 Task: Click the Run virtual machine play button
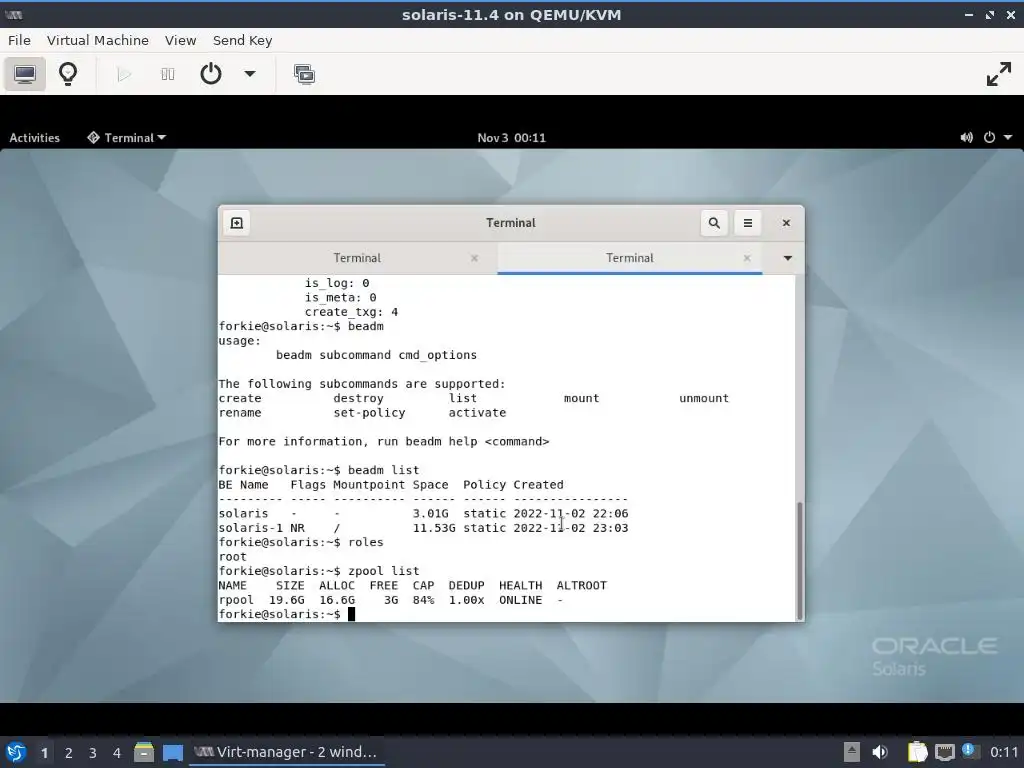pyautogui.click(x=123, y=74)
